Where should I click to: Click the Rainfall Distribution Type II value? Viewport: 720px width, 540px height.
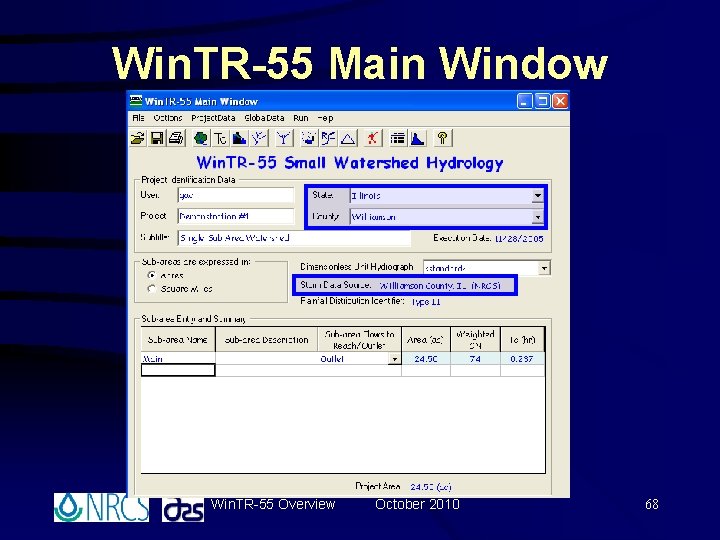click(x=426, y=302)
